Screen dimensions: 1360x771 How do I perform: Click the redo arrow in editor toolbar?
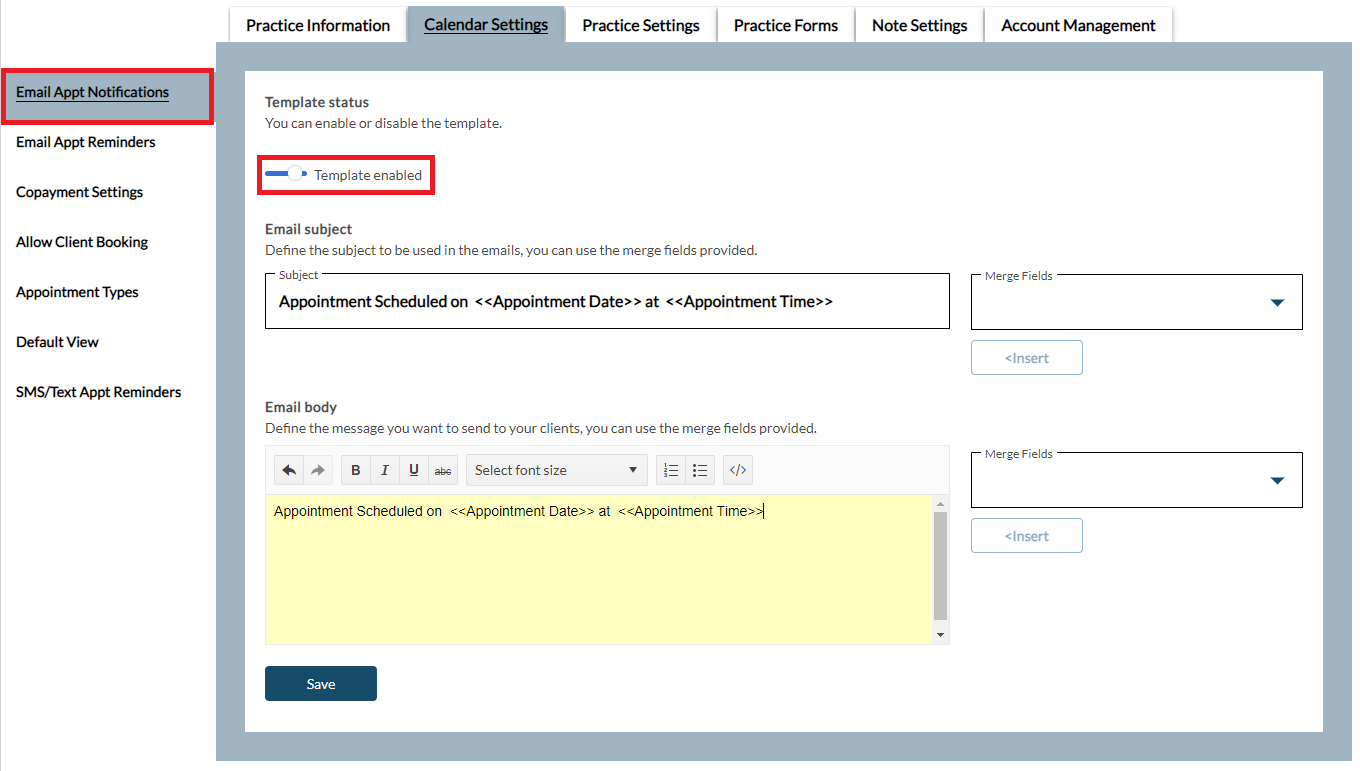point(317,470)
